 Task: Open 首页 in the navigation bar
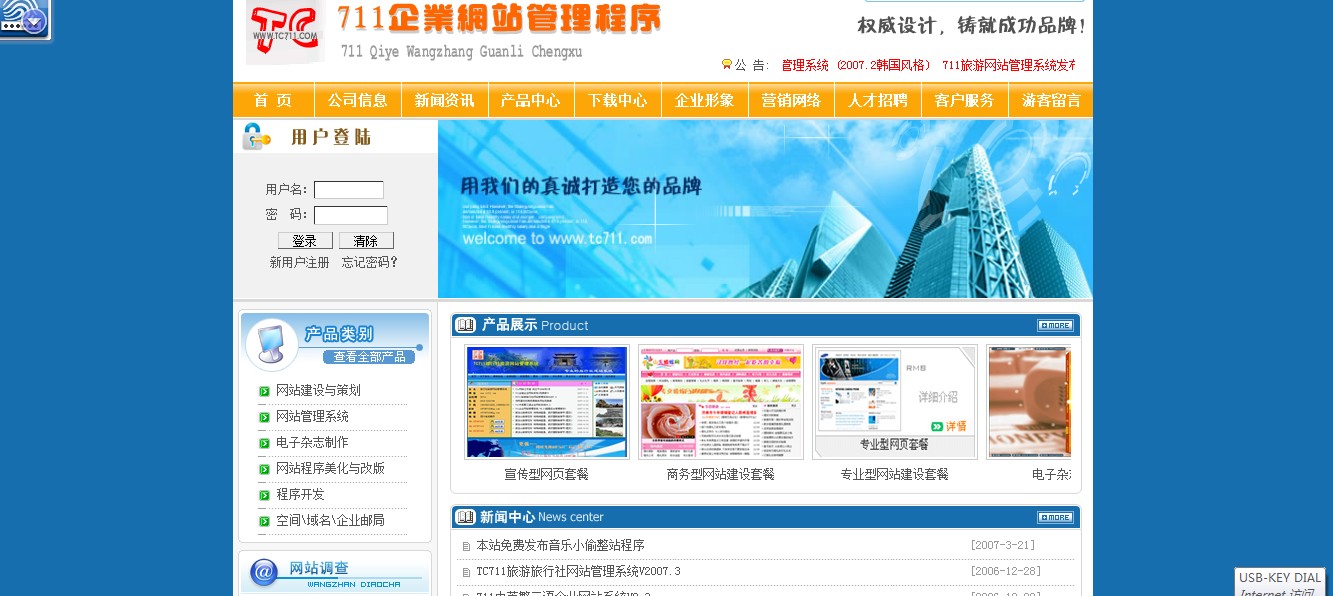click(273, 100)
